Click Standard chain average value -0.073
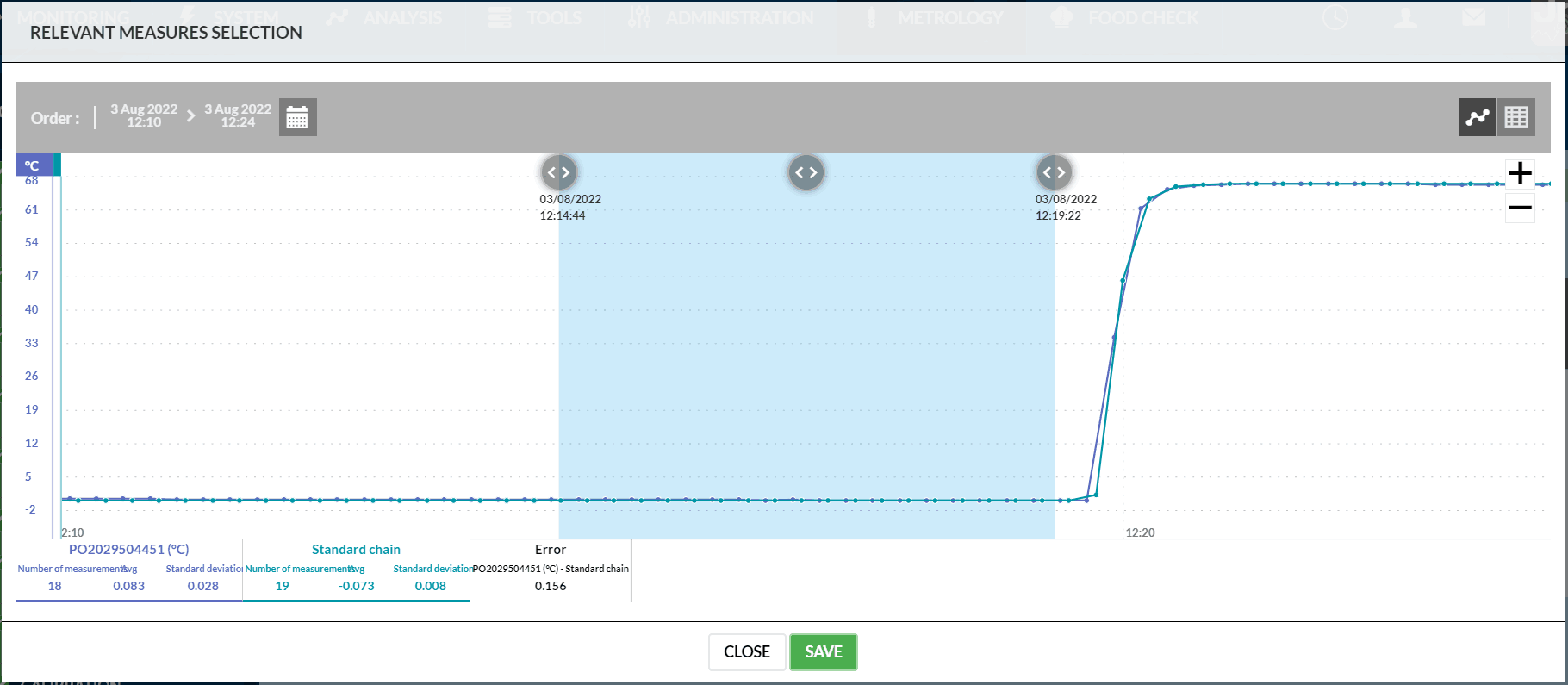 357,586
